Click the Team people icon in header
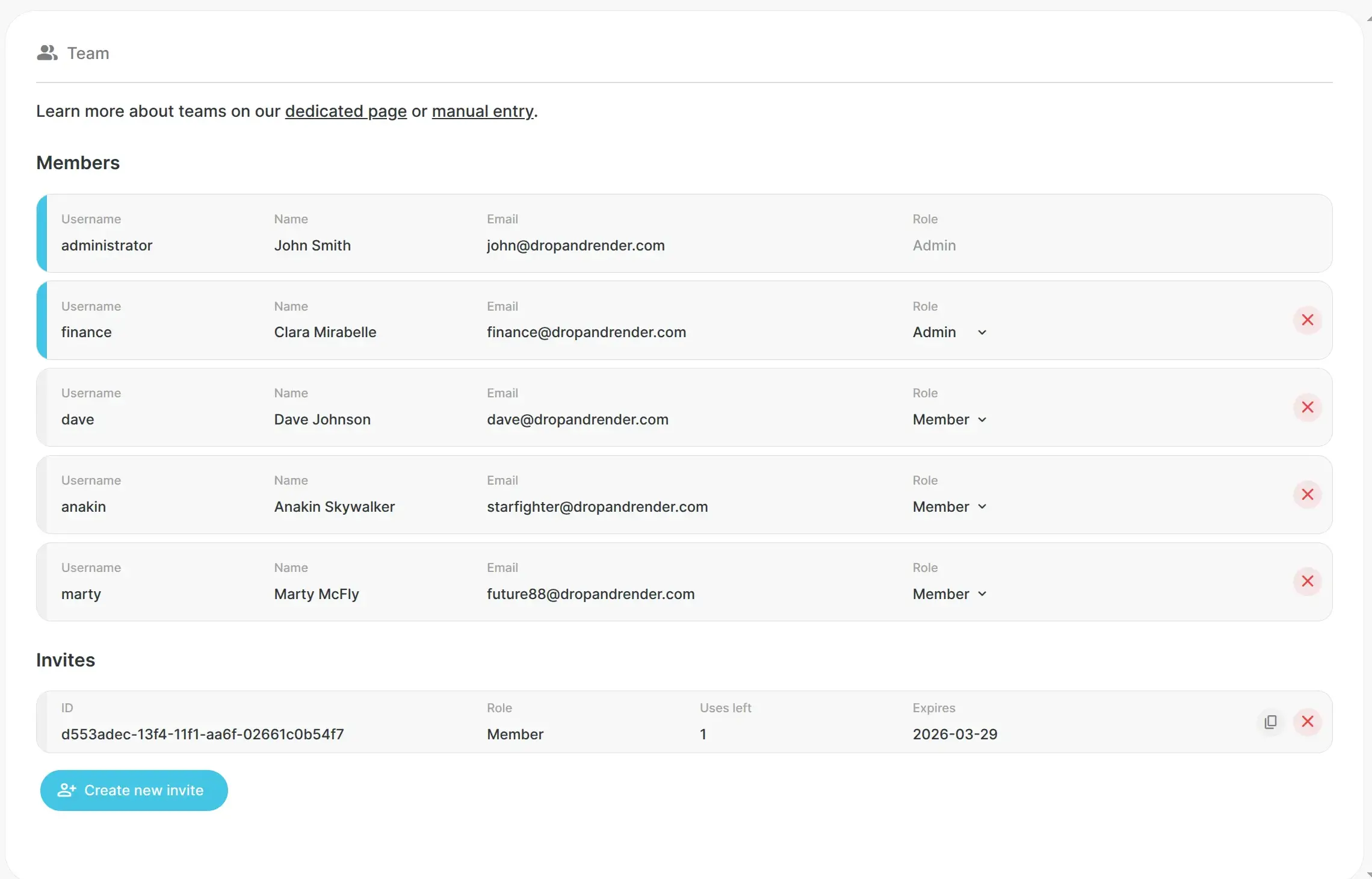This screenshot has height=879, width=1372. (x=48, y=53)
